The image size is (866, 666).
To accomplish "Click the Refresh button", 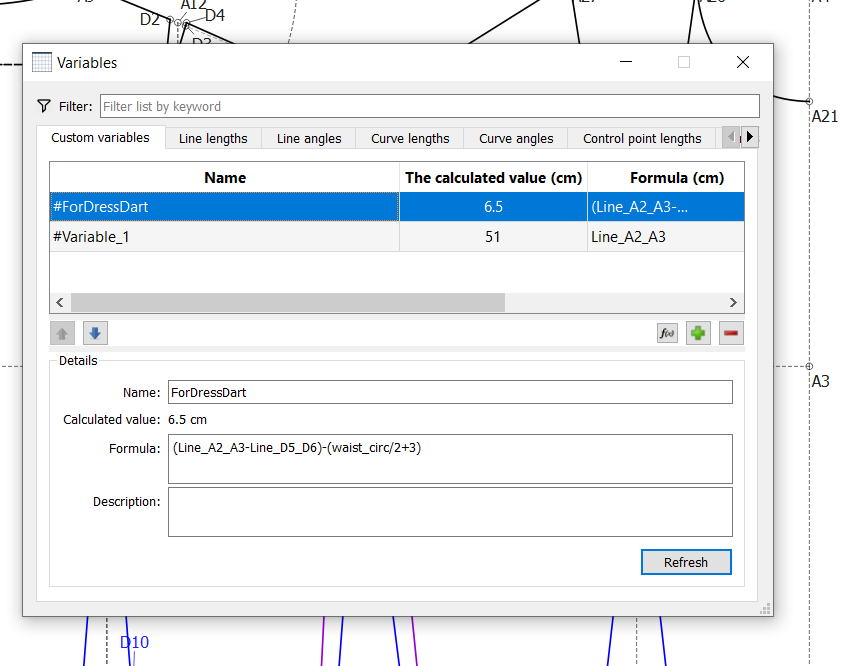I will coord(686,562).
